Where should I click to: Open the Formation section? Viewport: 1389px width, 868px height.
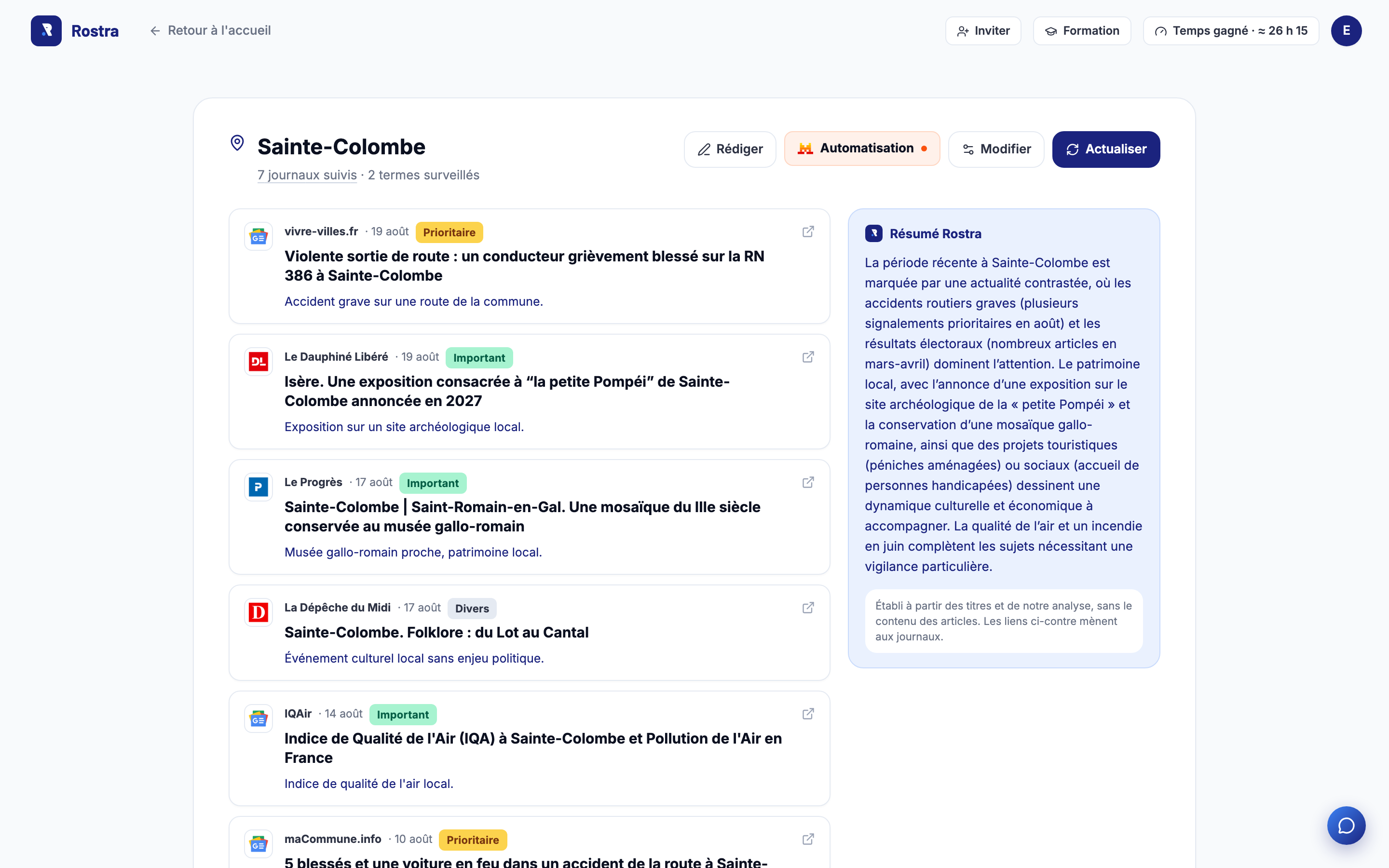(x=1081, y=31)
